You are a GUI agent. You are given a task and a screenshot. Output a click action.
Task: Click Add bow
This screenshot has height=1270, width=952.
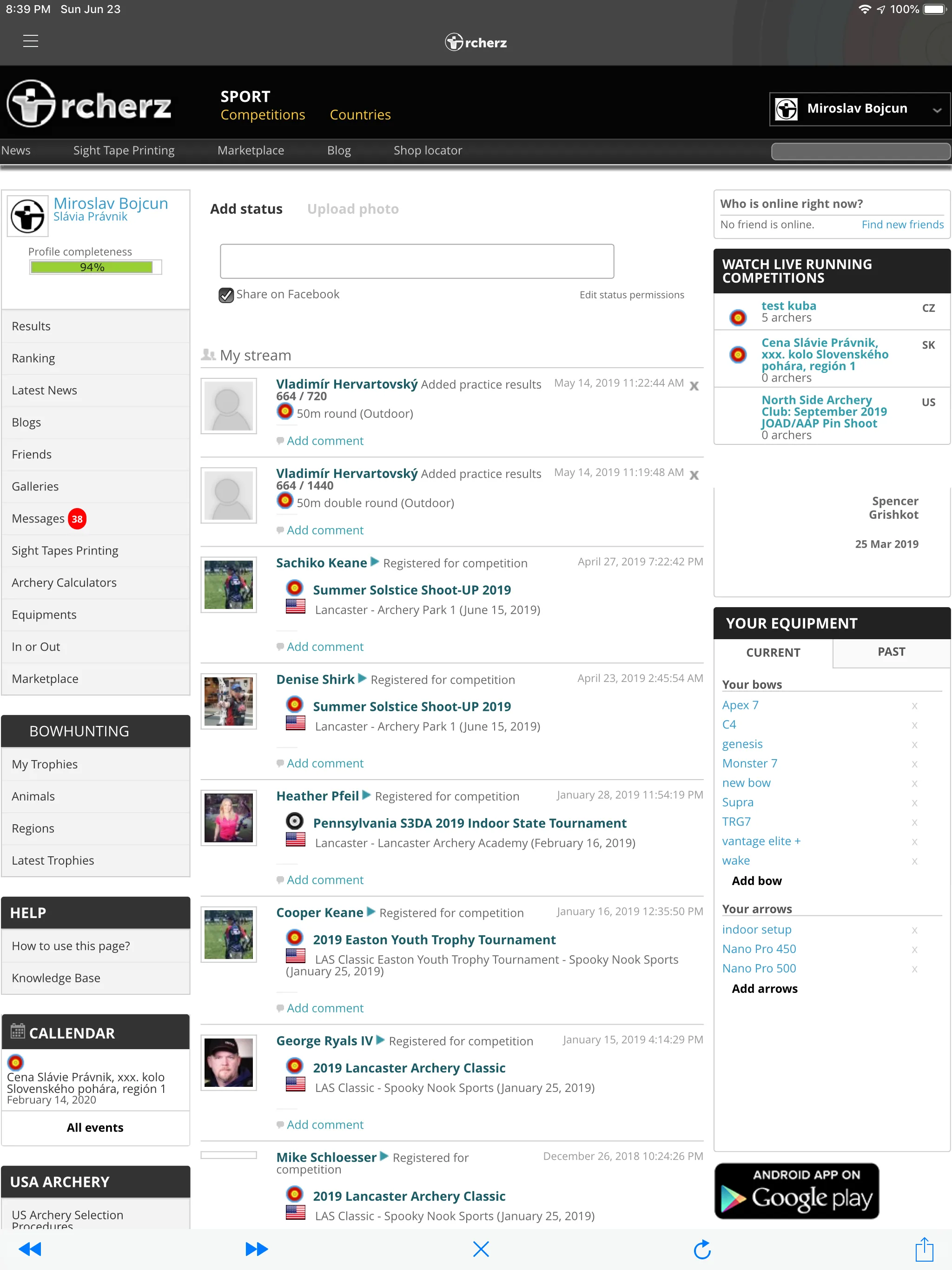point(756,881)
